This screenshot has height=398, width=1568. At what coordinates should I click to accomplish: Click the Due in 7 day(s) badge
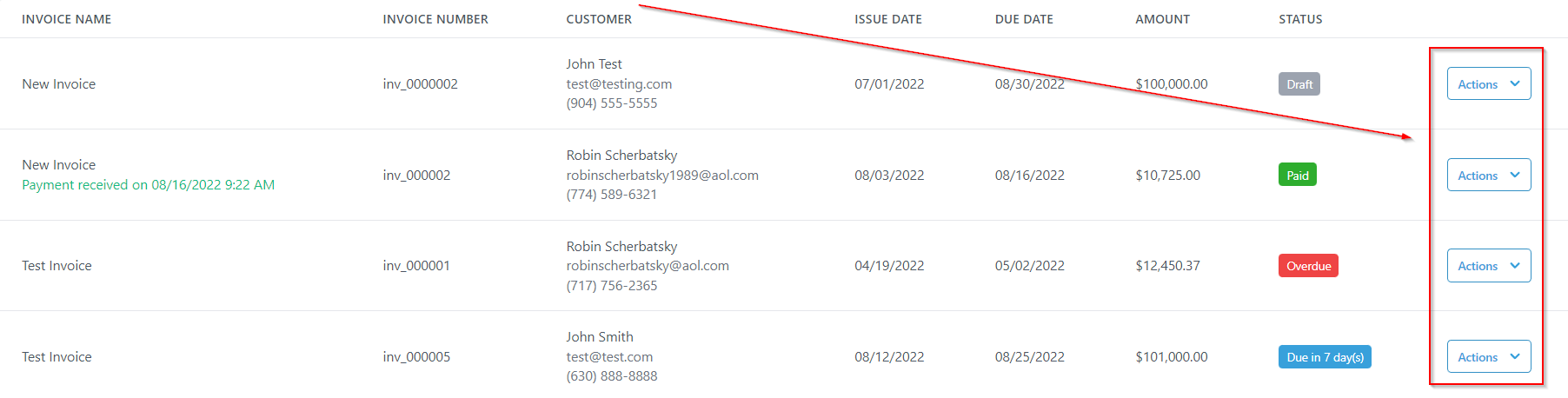(x=1325, y=357)
